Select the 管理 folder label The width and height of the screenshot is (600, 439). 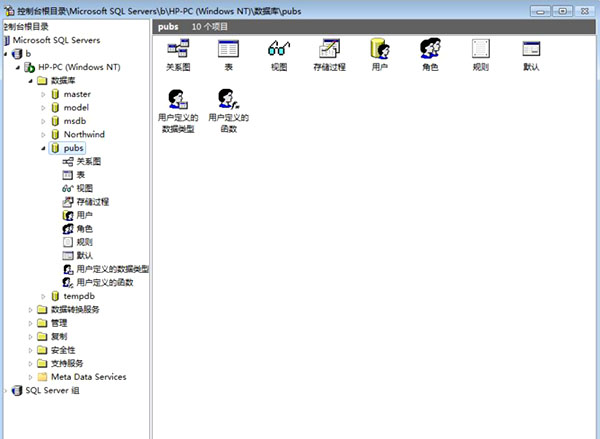tap(59, 323)
